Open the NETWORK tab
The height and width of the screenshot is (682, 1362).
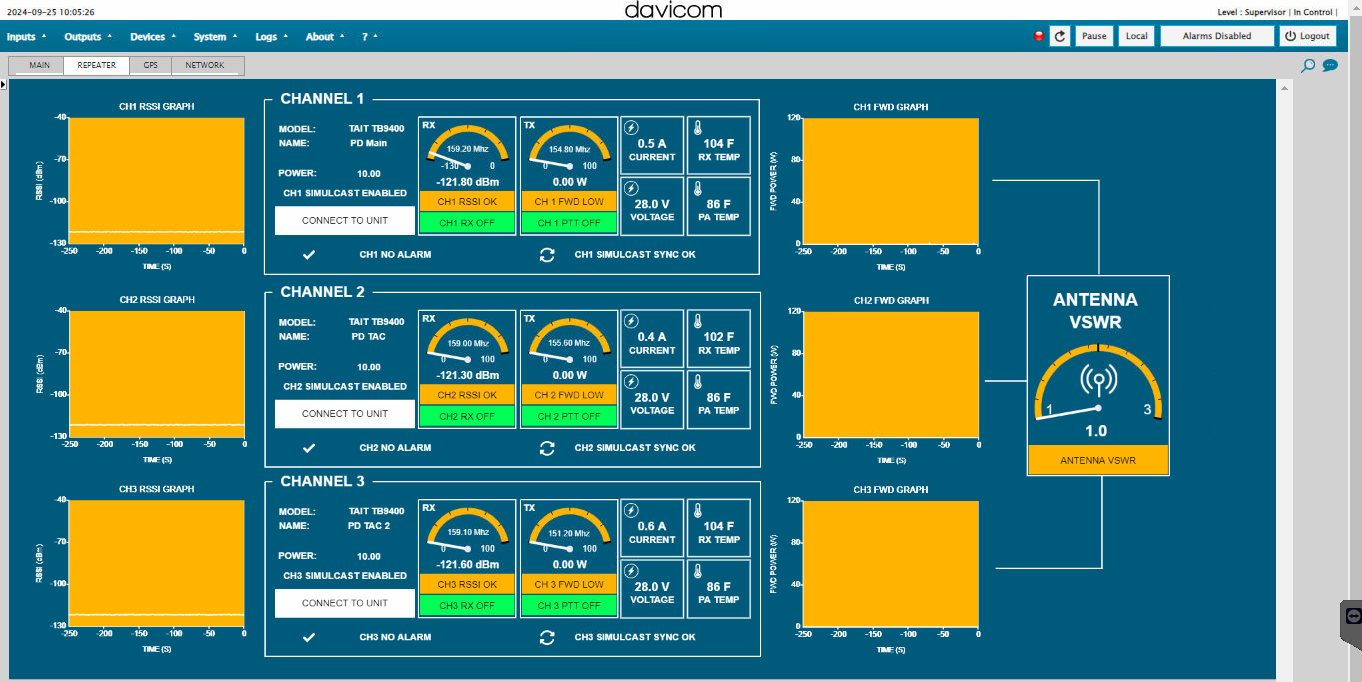pyautogui.click(x=207, y=66)
